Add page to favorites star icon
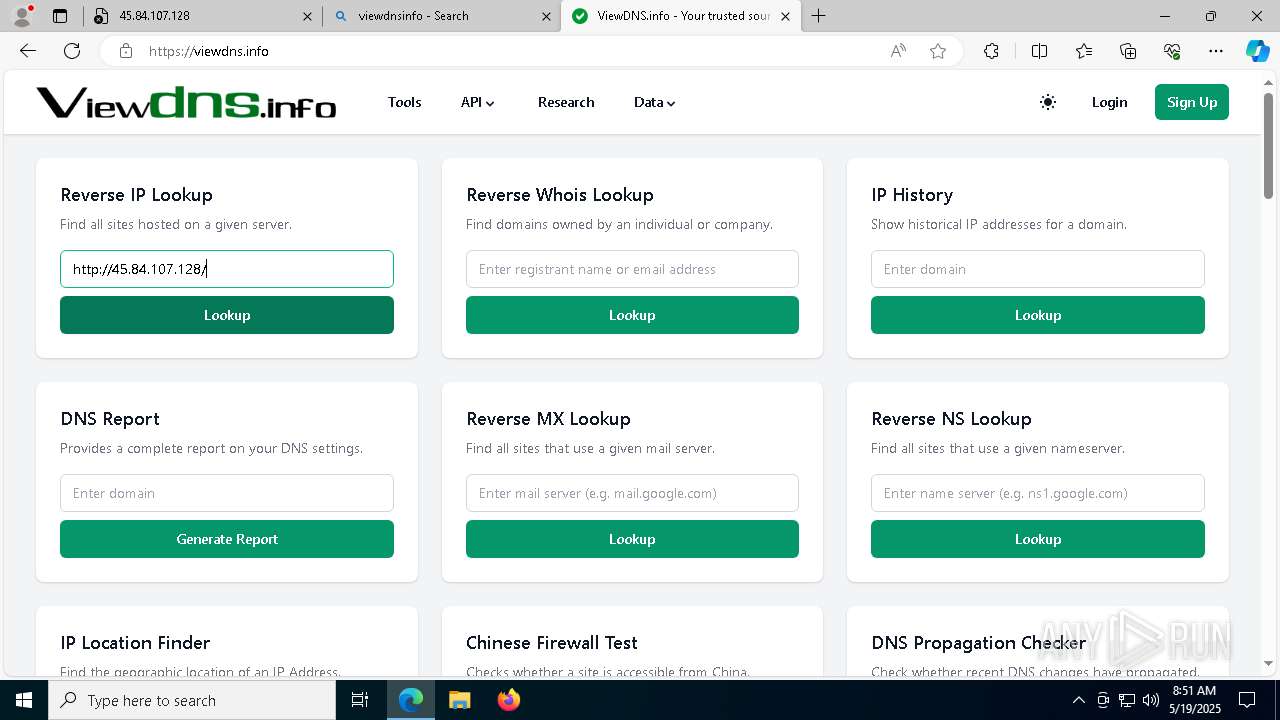1280x720 pixels. pos(938,51)
